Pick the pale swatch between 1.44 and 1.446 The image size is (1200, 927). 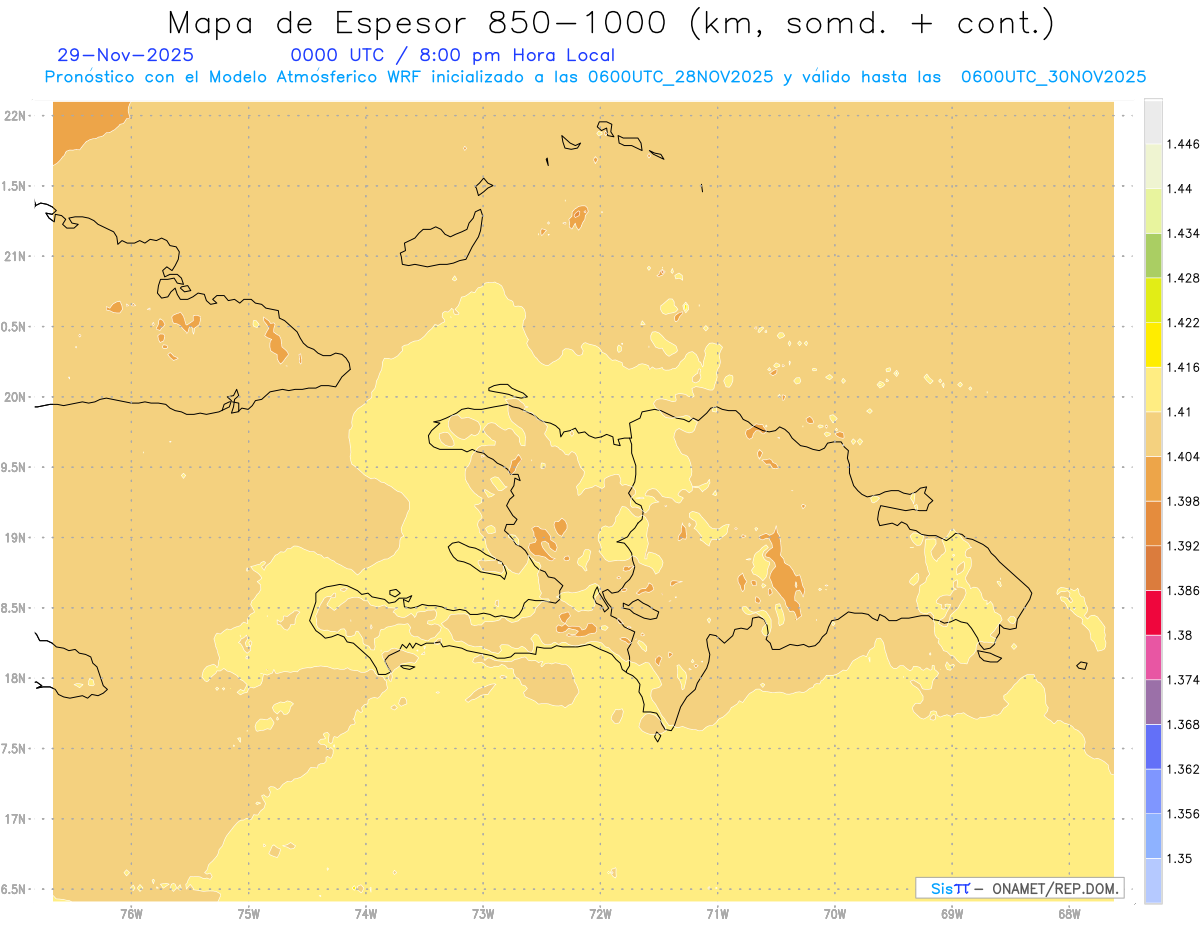coord(1153,166)
